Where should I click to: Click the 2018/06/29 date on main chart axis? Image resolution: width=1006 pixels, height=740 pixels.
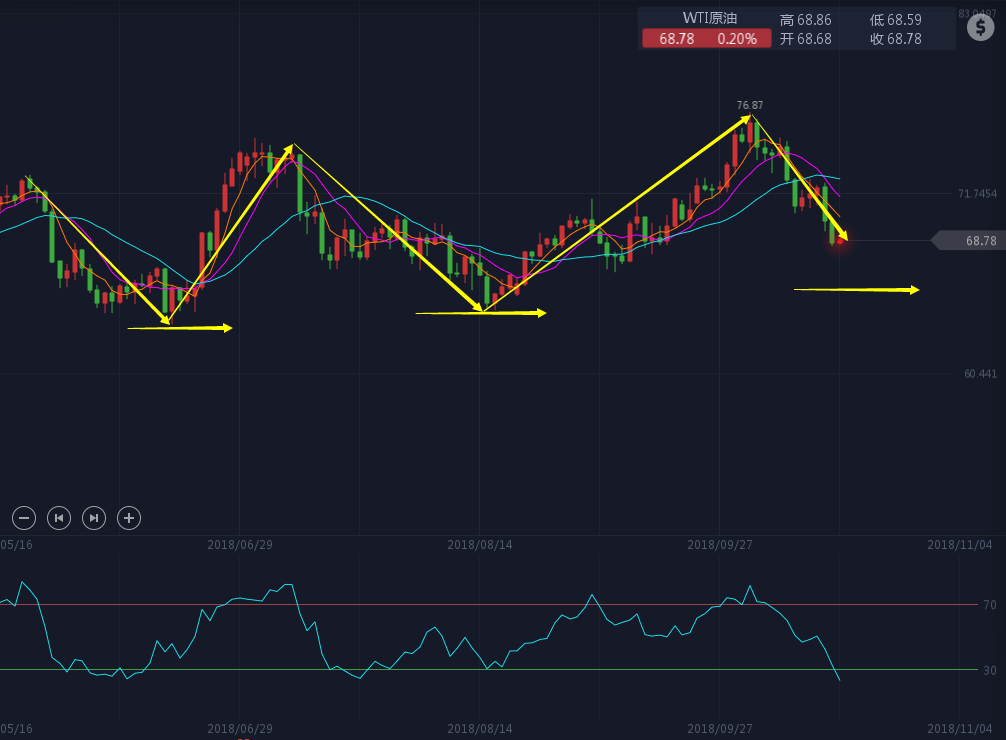point(240,545)
